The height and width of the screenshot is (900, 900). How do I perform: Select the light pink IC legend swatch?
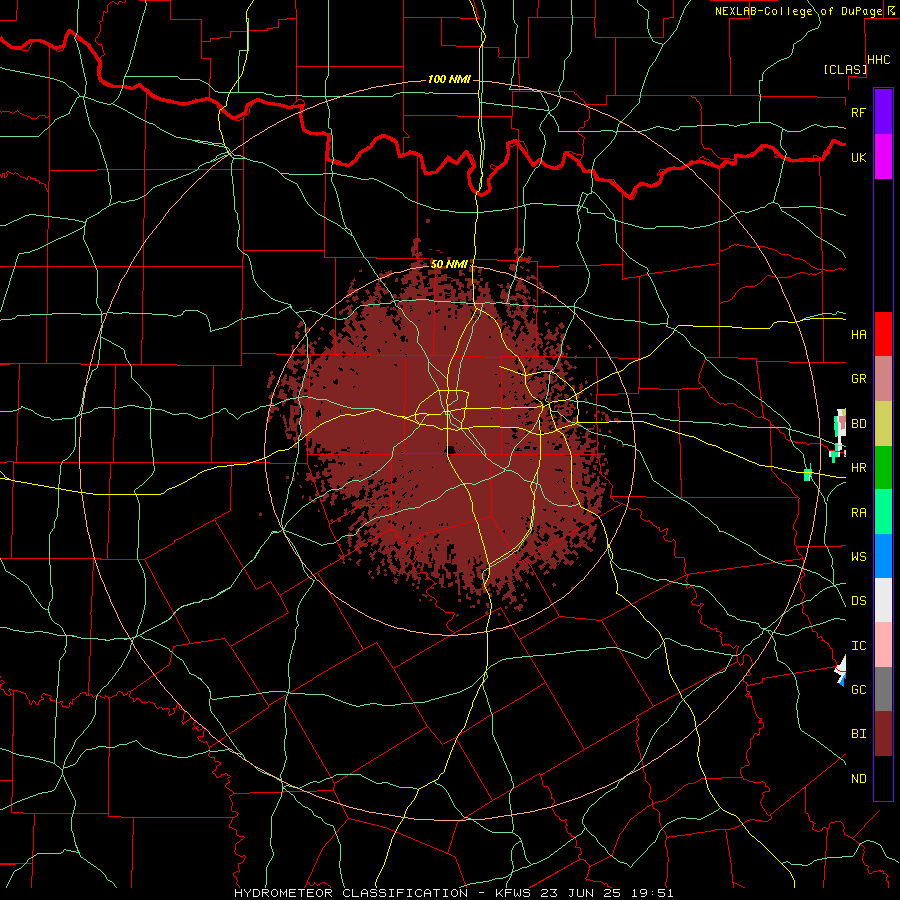pyautogui.click(x=883, y=645)
